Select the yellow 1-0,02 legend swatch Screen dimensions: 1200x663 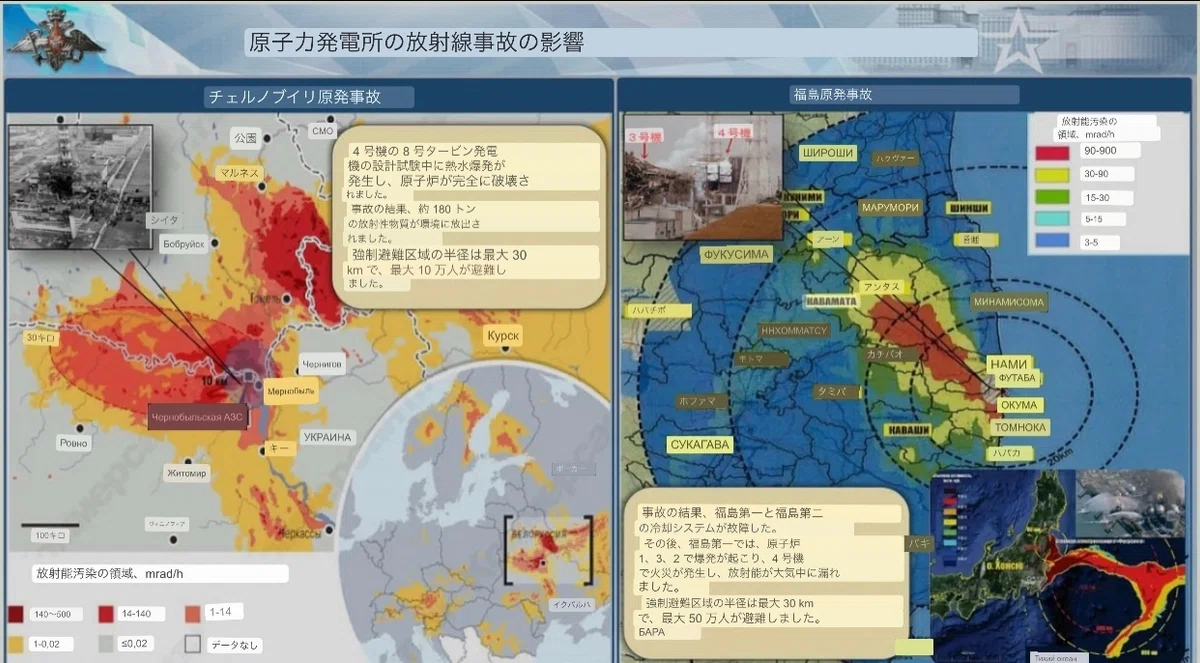click(16, 642)
